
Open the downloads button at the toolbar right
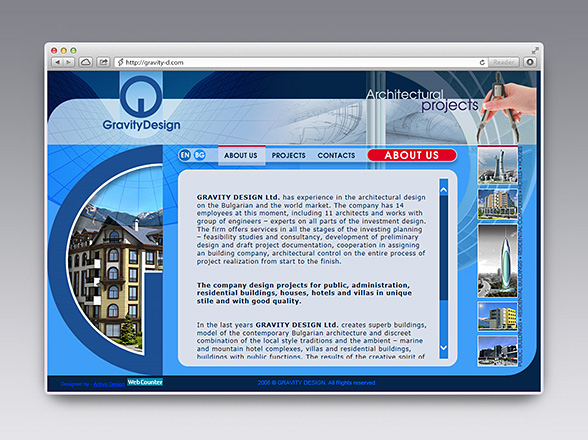tap(530, 62)
